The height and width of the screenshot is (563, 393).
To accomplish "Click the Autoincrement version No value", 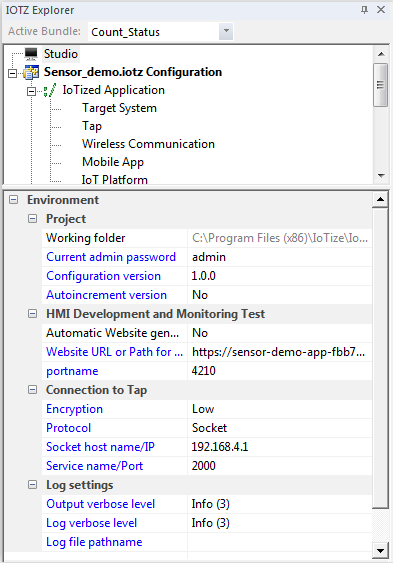I will click(x=280, y=295).
